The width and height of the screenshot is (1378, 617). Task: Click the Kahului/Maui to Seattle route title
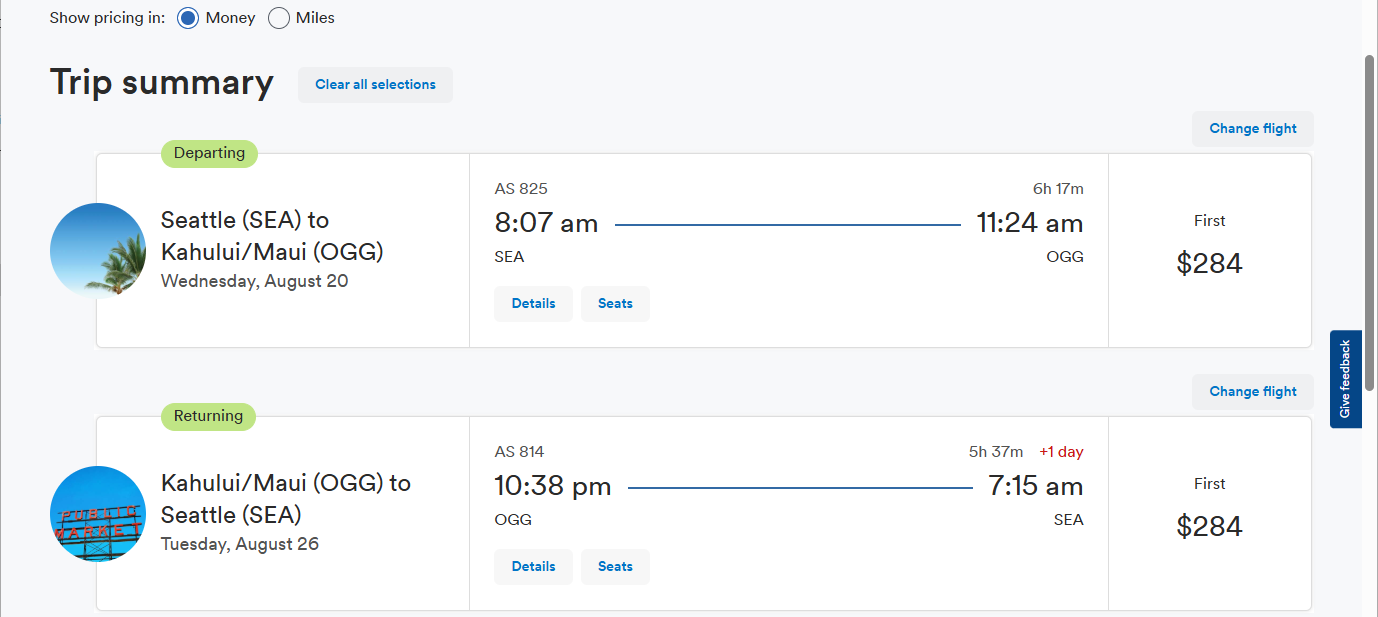tap(285, 499)
